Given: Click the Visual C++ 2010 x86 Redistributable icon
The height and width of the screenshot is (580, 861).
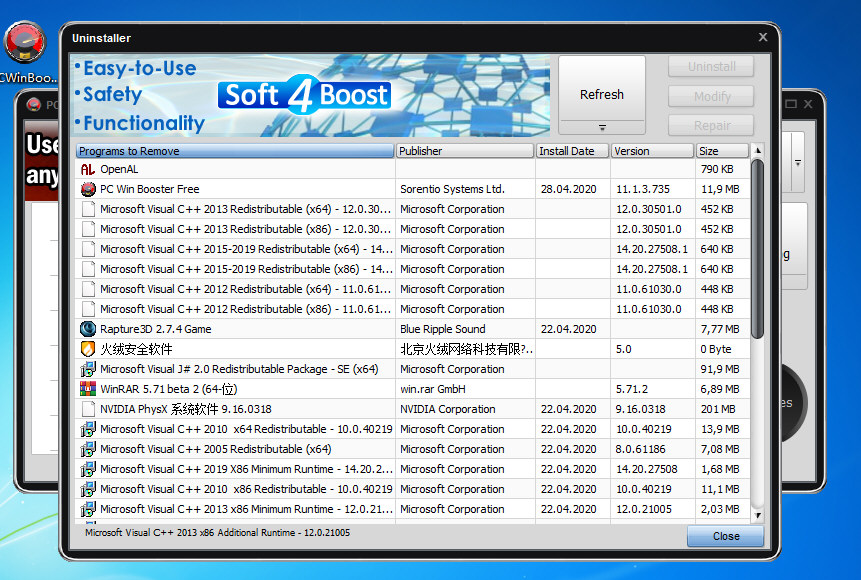Looking at the screenshot, I should tap(88, 489).
